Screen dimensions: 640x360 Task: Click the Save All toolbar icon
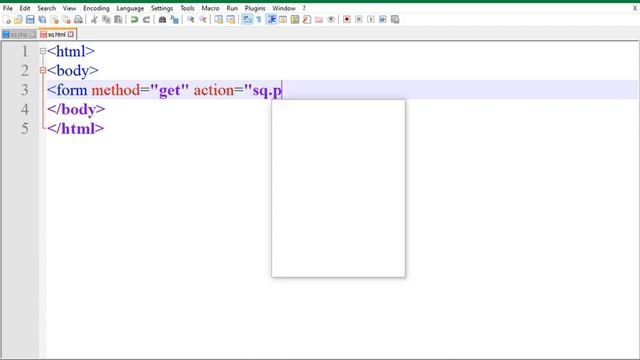(42, 20)
